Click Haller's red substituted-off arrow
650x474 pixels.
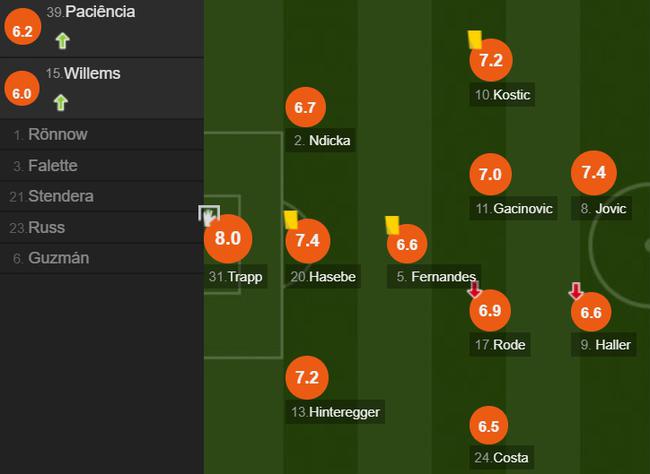(576, 291)
